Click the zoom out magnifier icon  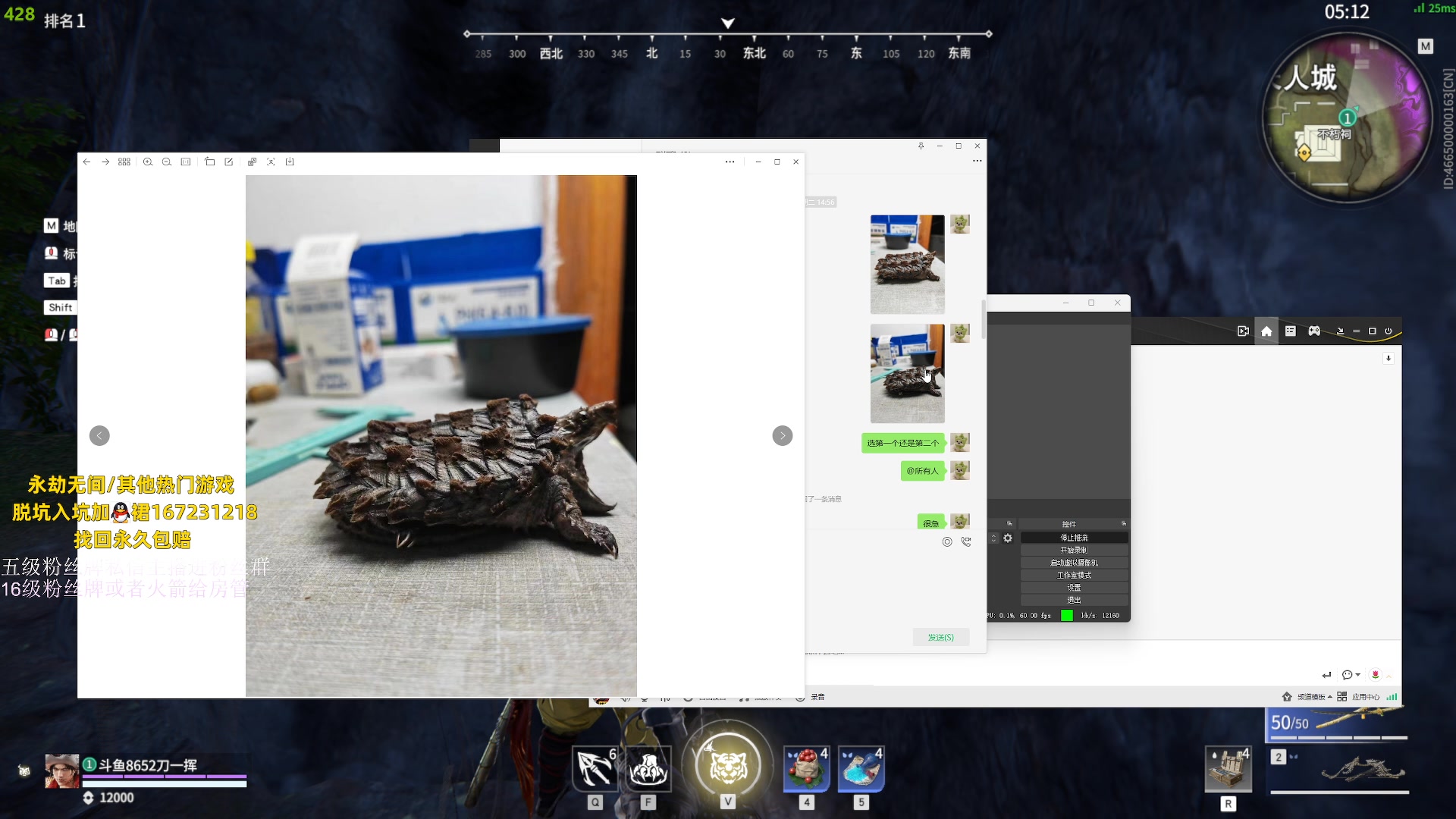click(167, 162)
